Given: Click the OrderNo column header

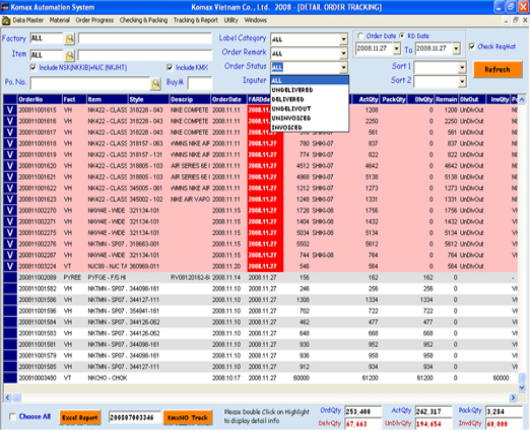Looking at the screenshot, I should pyautogui.click(x=40, y=99).
